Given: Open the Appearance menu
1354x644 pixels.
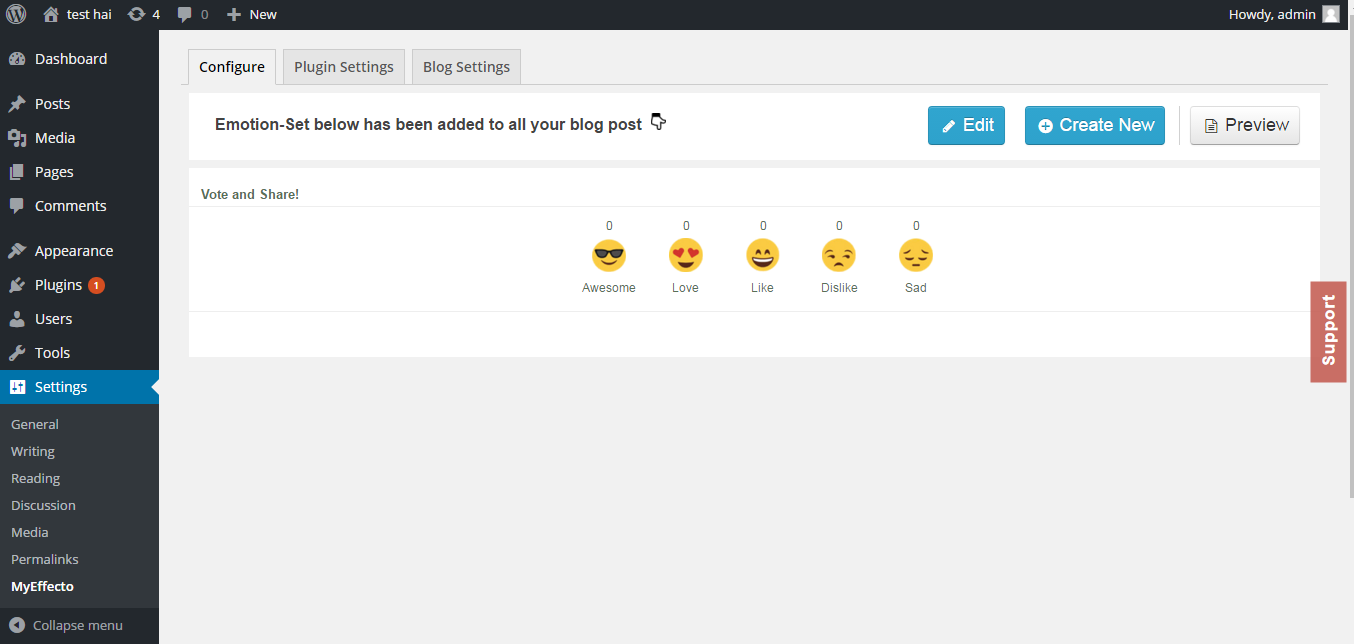Looking at the screenshot, I should 79,251.
